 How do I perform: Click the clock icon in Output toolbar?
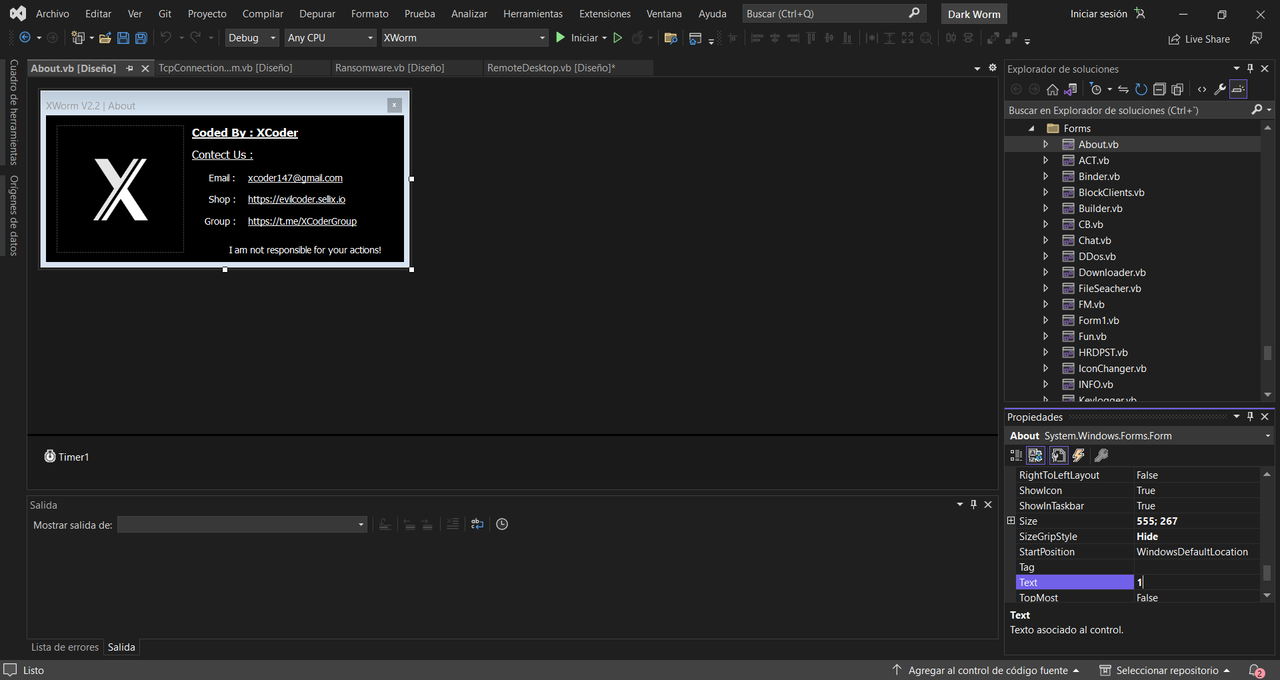(x=502, y=524)
